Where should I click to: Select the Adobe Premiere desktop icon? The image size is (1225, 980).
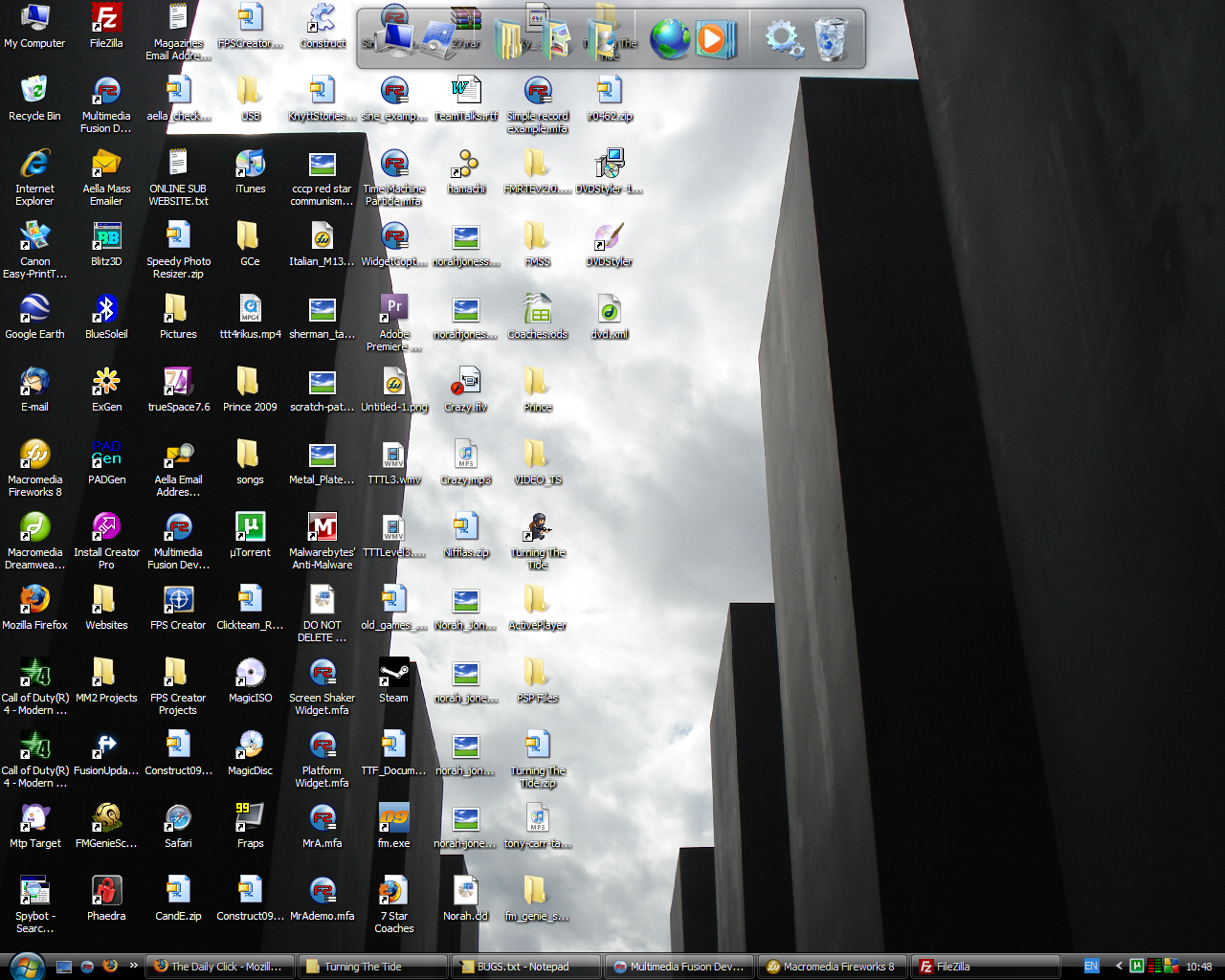click(x=393, y=323)
